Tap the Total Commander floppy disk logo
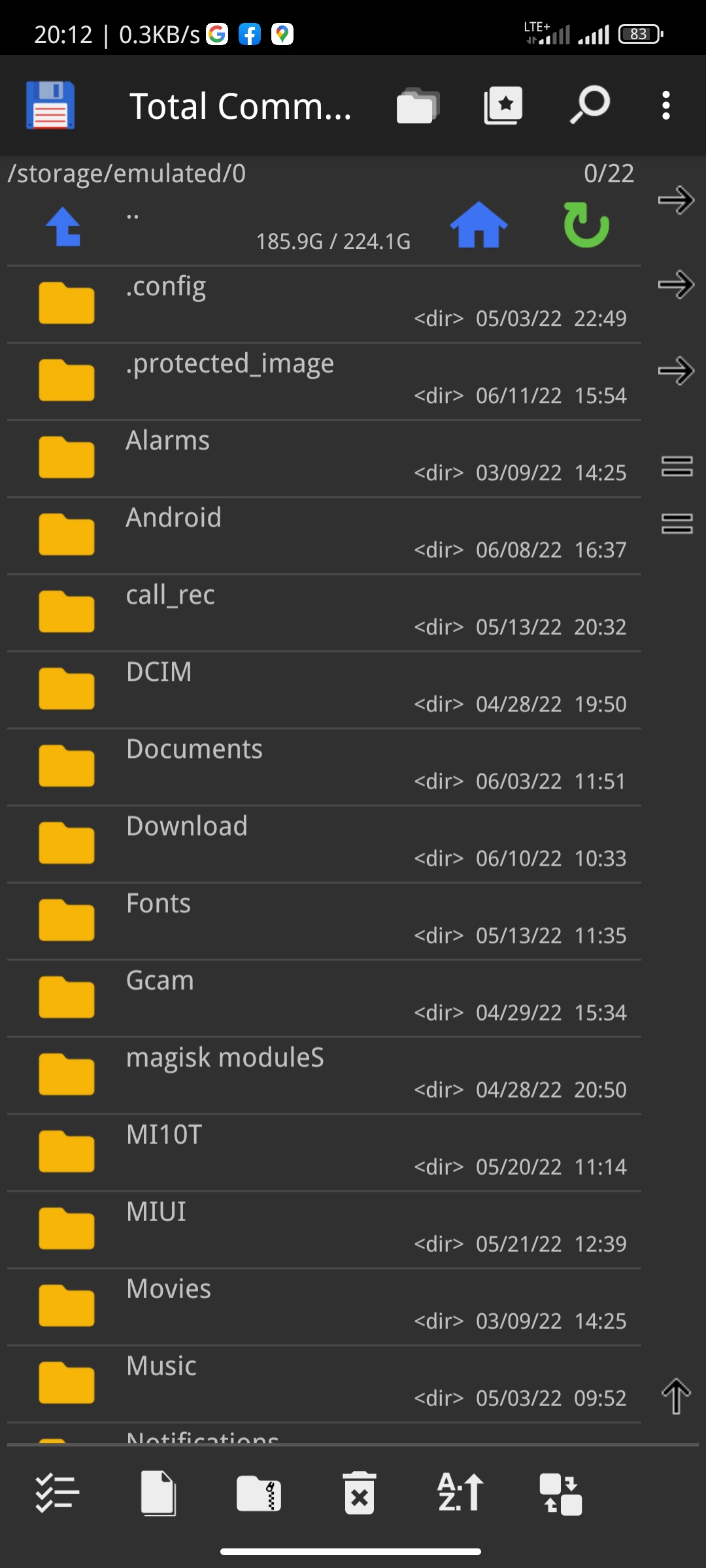The height and width of the screenshot is (1568, 706). click(50, 105)
